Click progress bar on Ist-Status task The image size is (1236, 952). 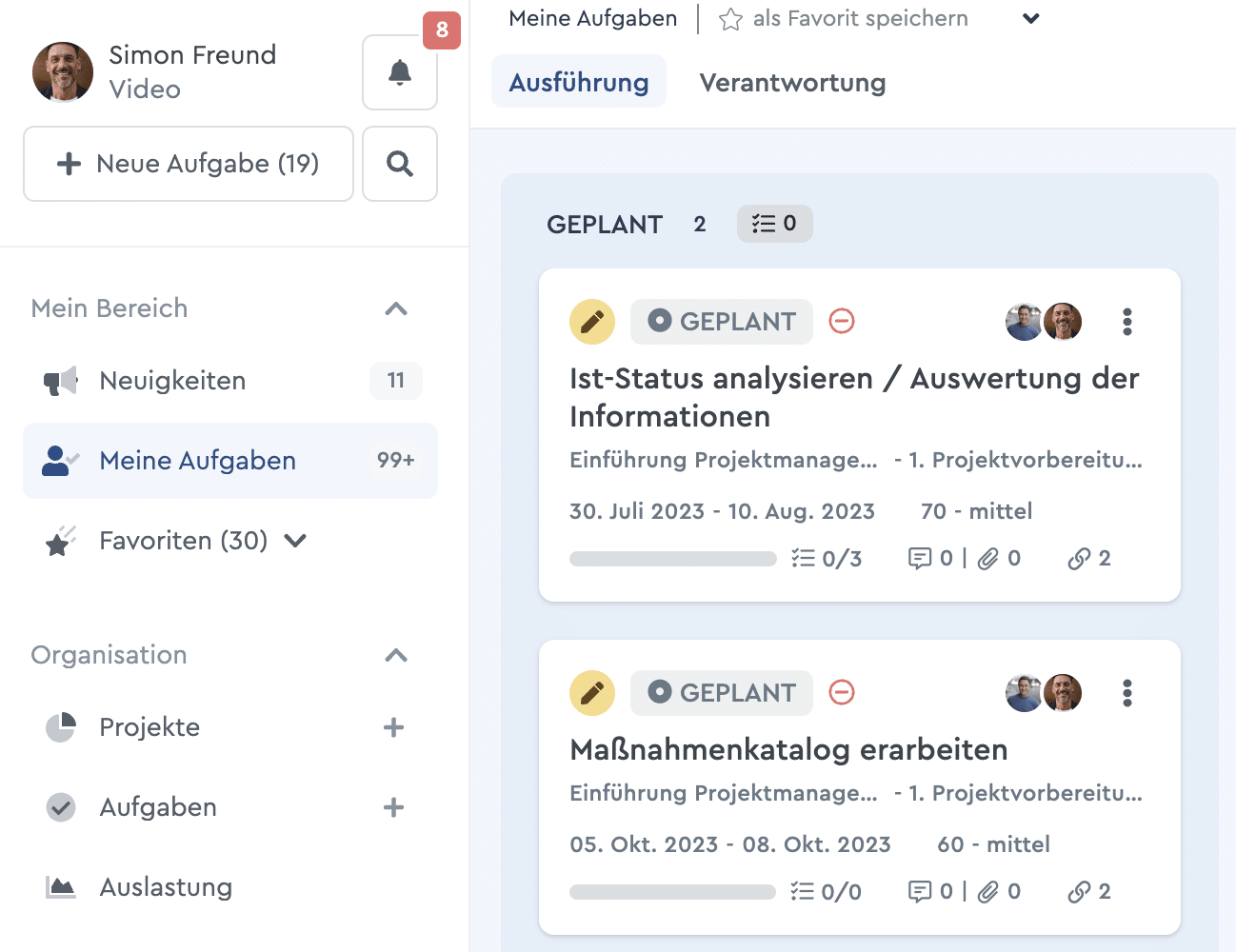coord(673,559)
